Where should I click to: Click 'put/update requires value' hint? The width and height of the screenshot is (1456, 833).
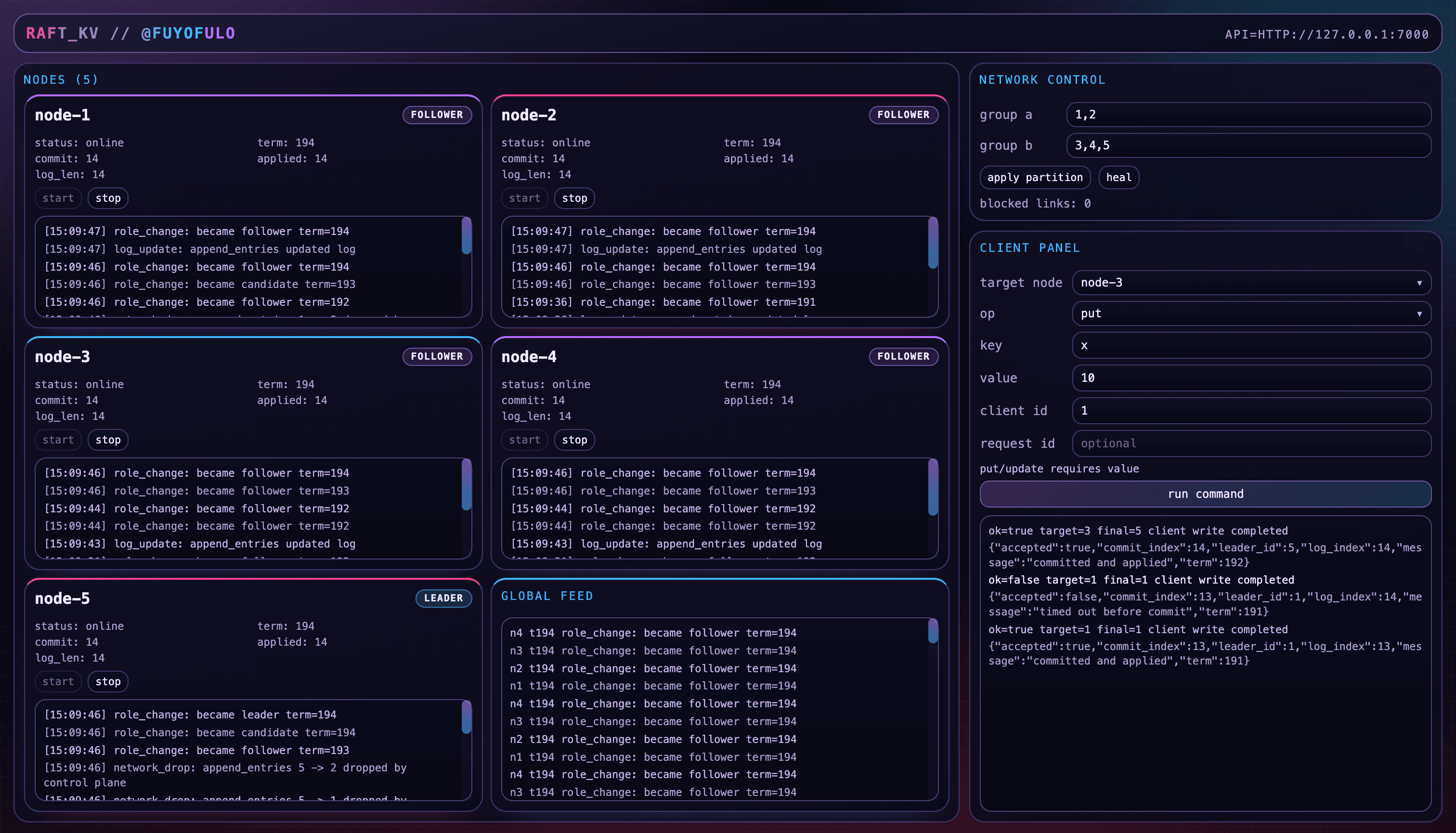(1059, 469)
